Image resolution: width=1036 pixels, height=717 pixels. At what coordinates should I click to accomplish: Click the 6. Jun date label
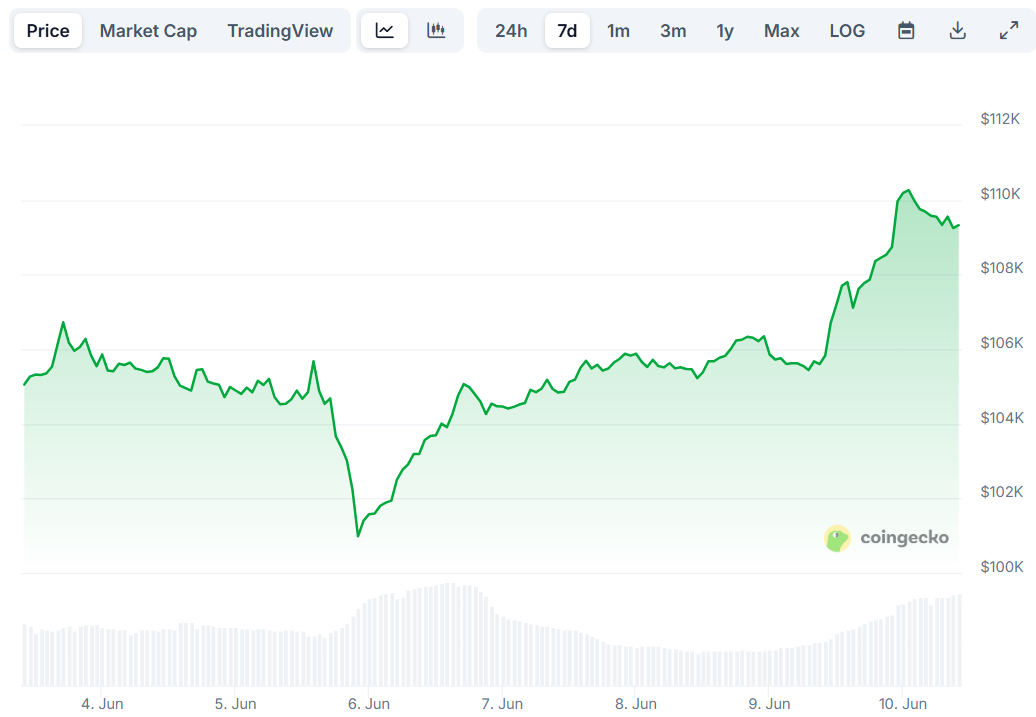tap(369, 704)
